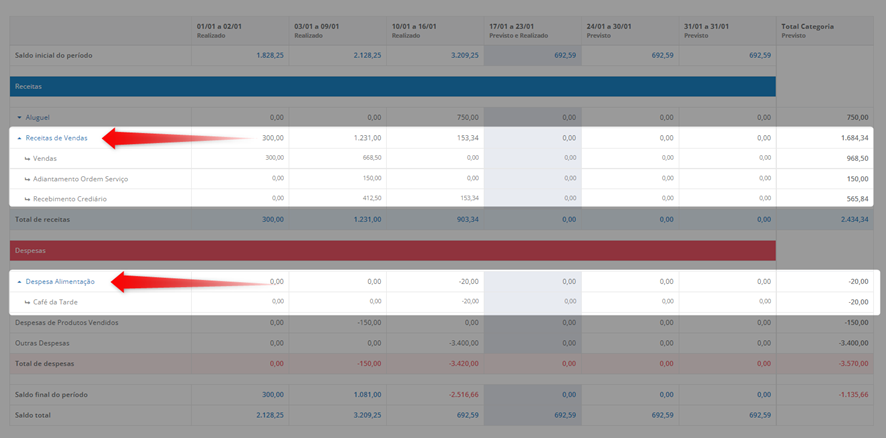Click the 1.231,00 Receitas de Vendas value
The width and height of the screenshot is (886, 438).
368,138
